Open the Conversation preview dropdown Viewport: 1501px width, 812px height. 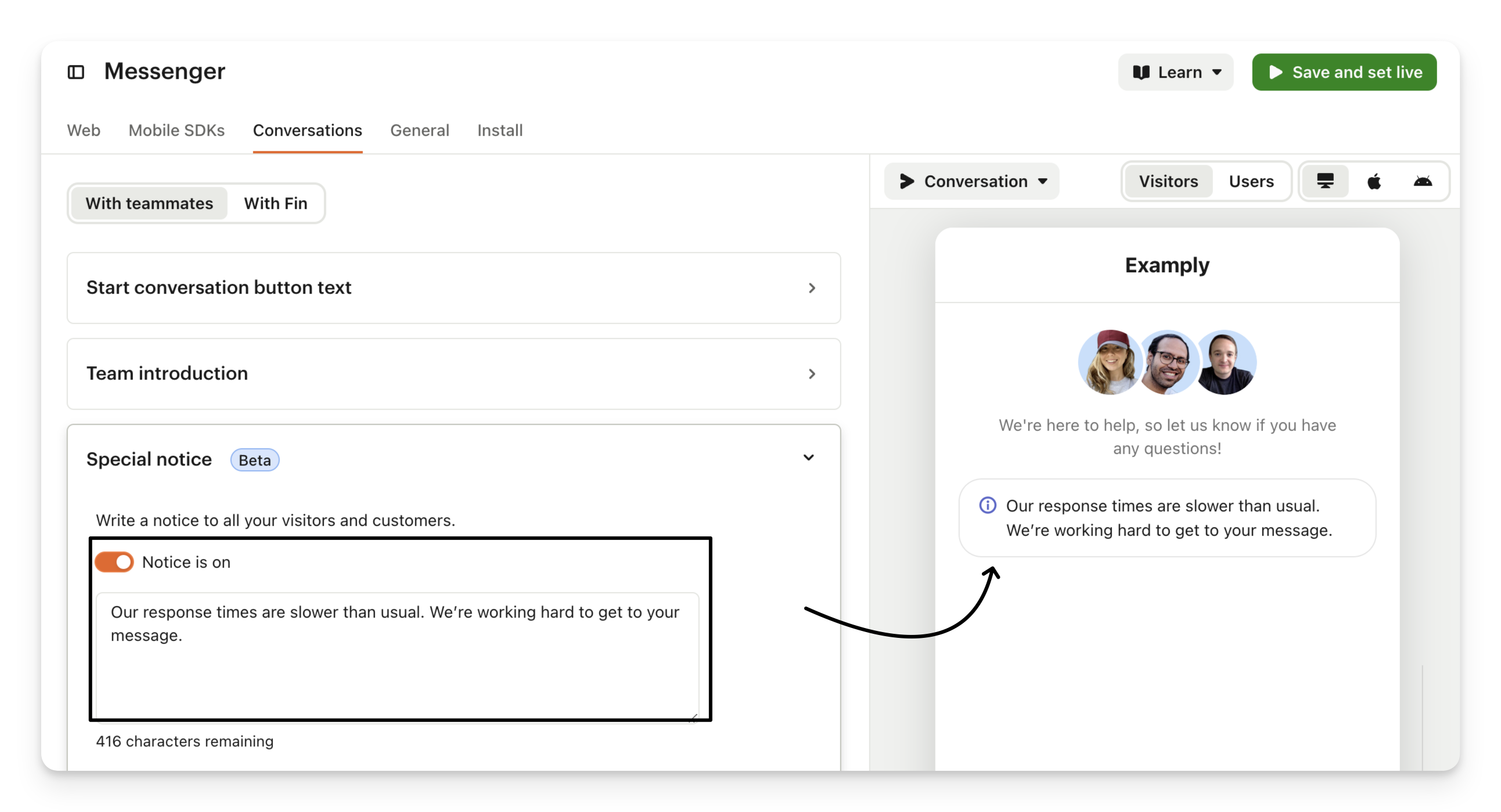[x=972, y=181]
